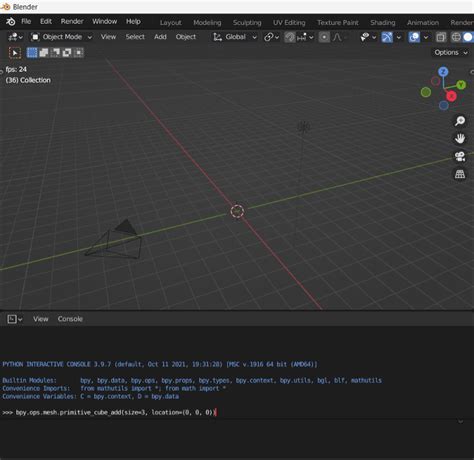Open the Global transform orientation dropdown
The width and height of the screenshot is (474, 460).
click(235, 37)
